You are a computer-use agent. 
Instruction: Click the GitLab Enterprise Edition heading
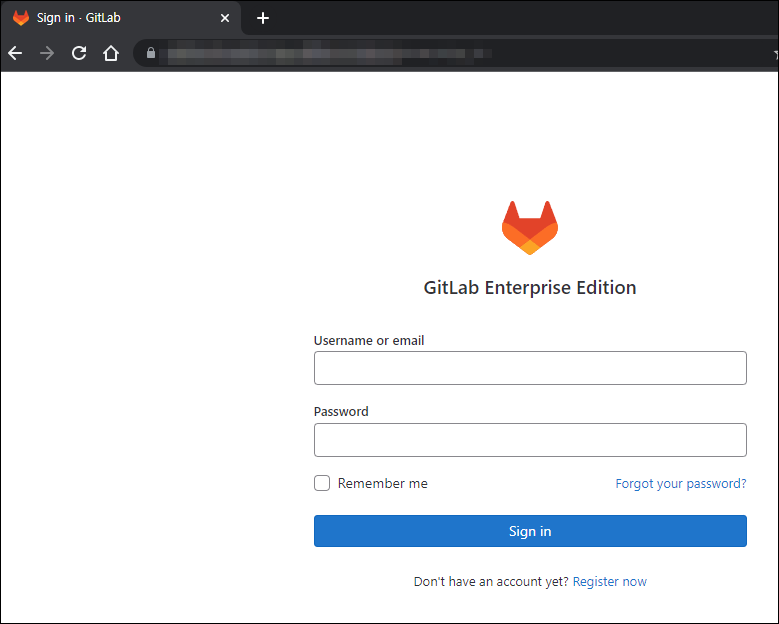click(530, 288)
